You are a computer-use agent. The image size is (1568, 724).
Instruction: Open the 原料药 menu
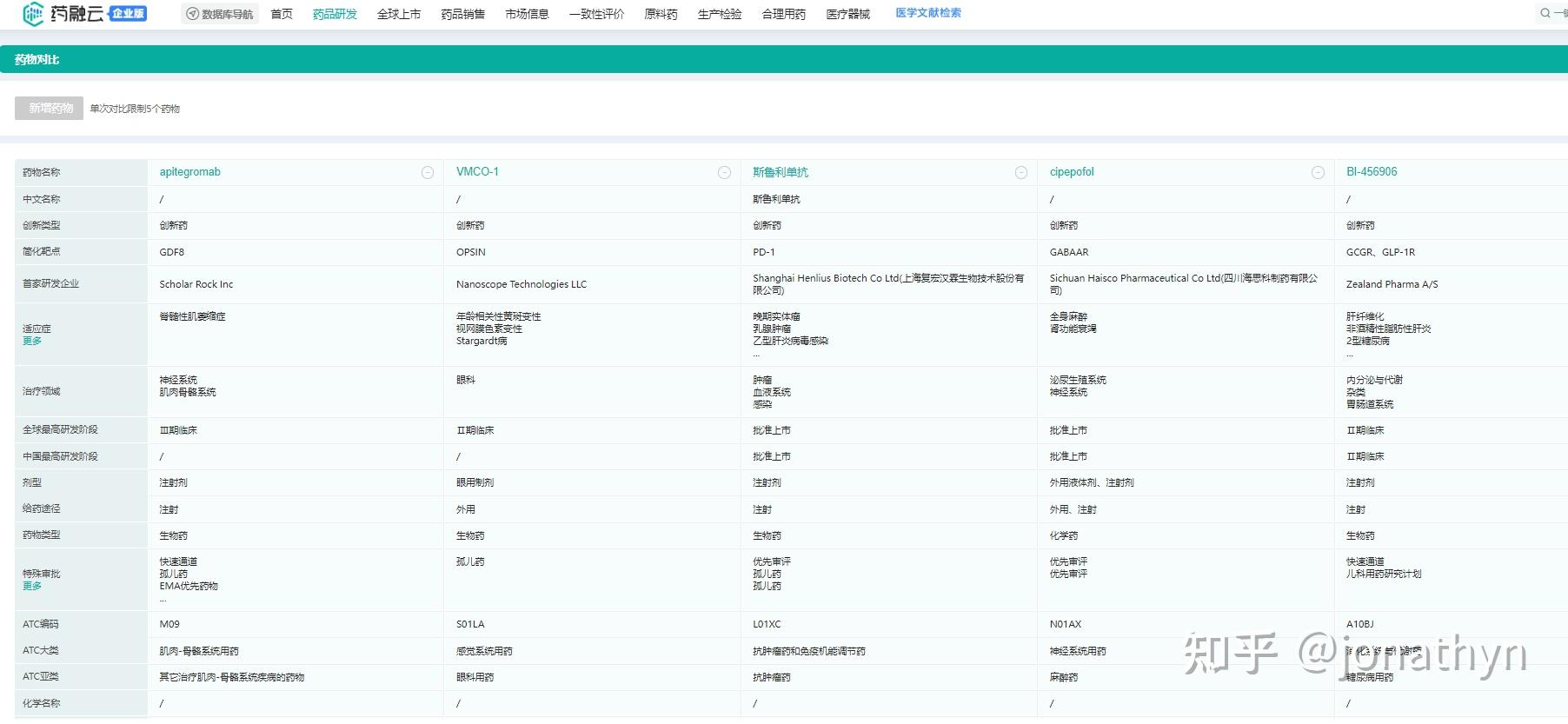point(661,14)
